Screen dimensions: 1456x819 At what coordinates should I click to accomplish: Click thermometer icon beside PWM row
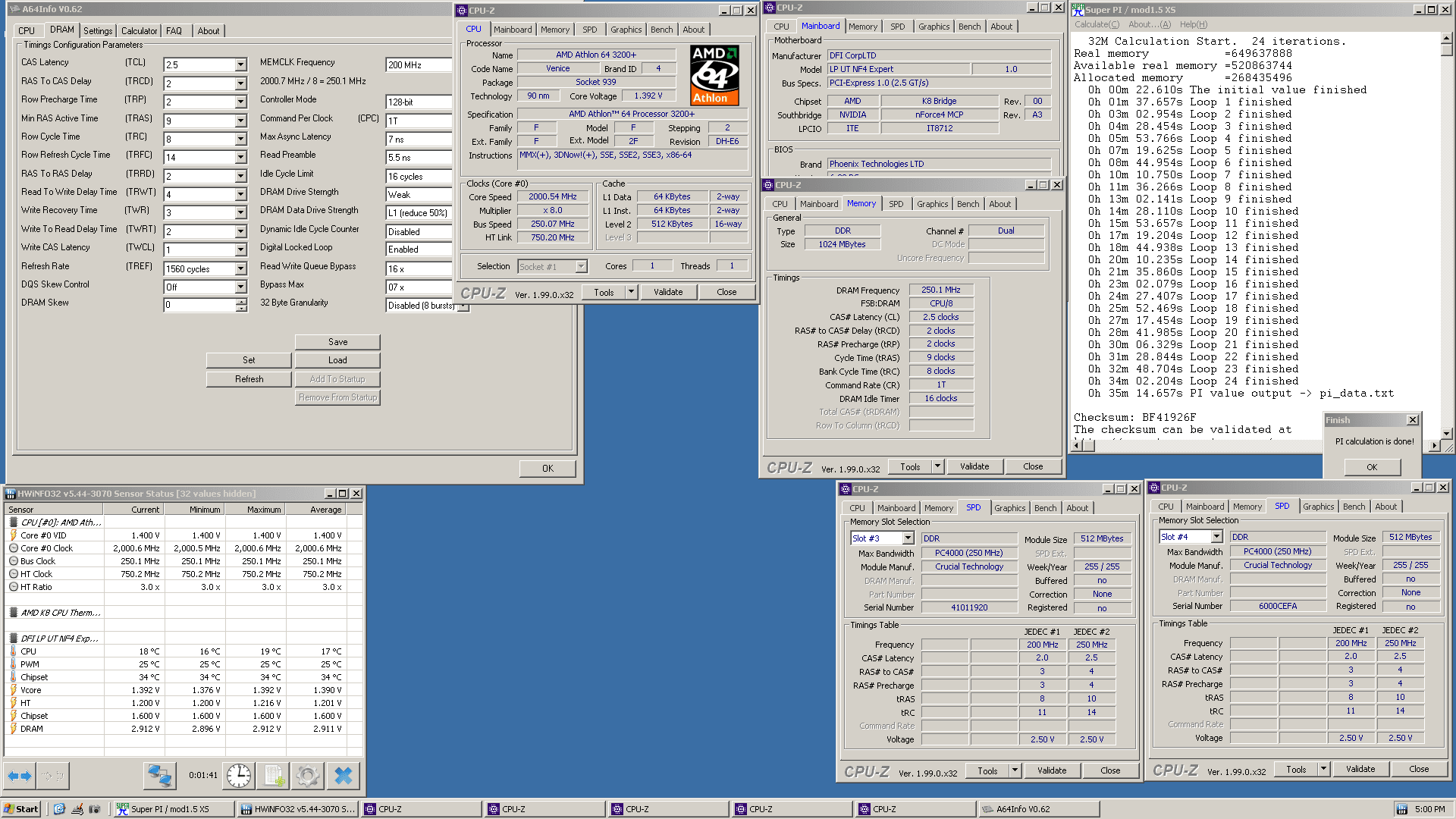click(x=13, y=664)
